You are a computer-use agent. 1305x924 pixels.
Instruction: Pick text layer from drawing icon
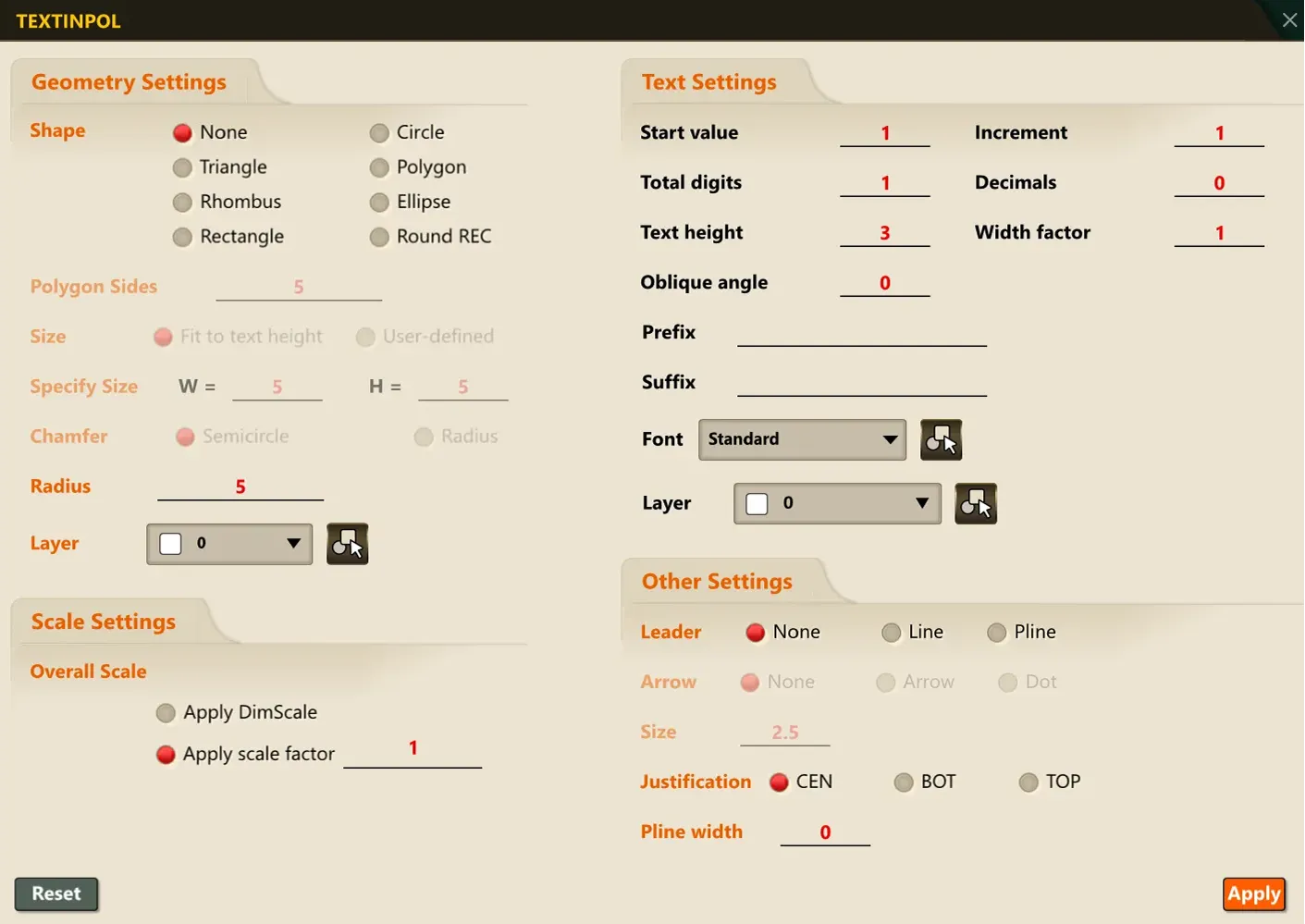tap(976, 503)
